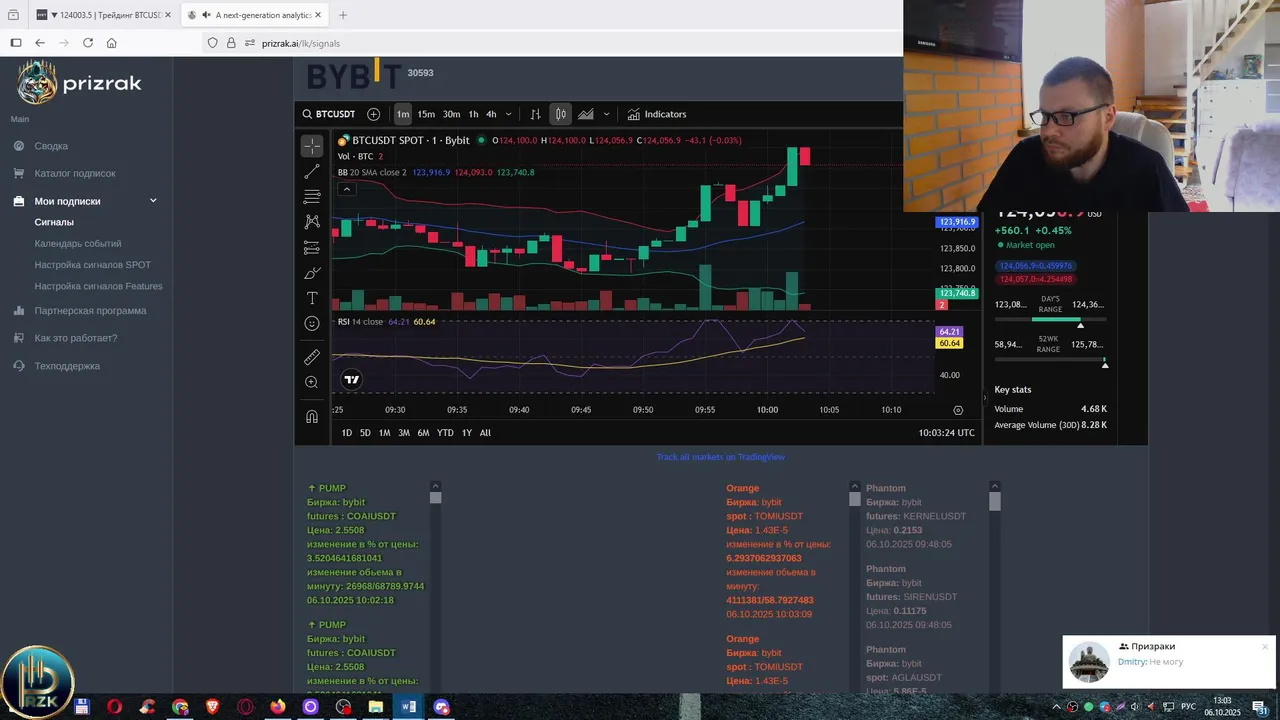
Task: Go back in browser history
Action: (x=40, y=43)
